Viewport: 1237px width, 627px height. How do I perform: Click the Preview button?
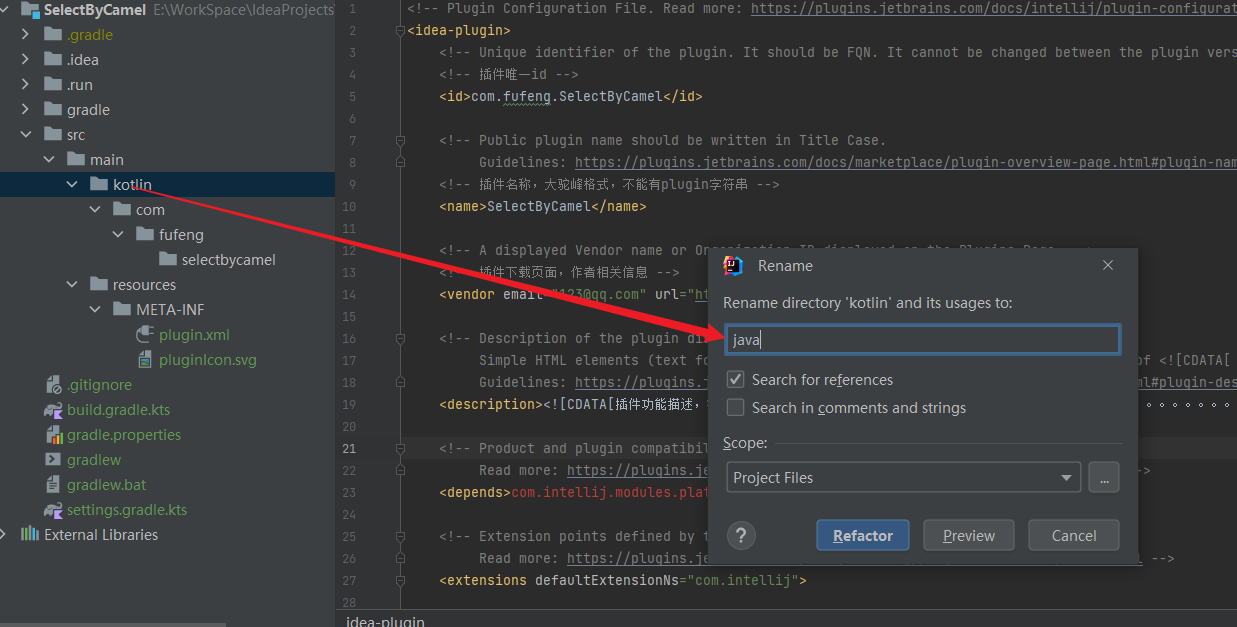968,535
